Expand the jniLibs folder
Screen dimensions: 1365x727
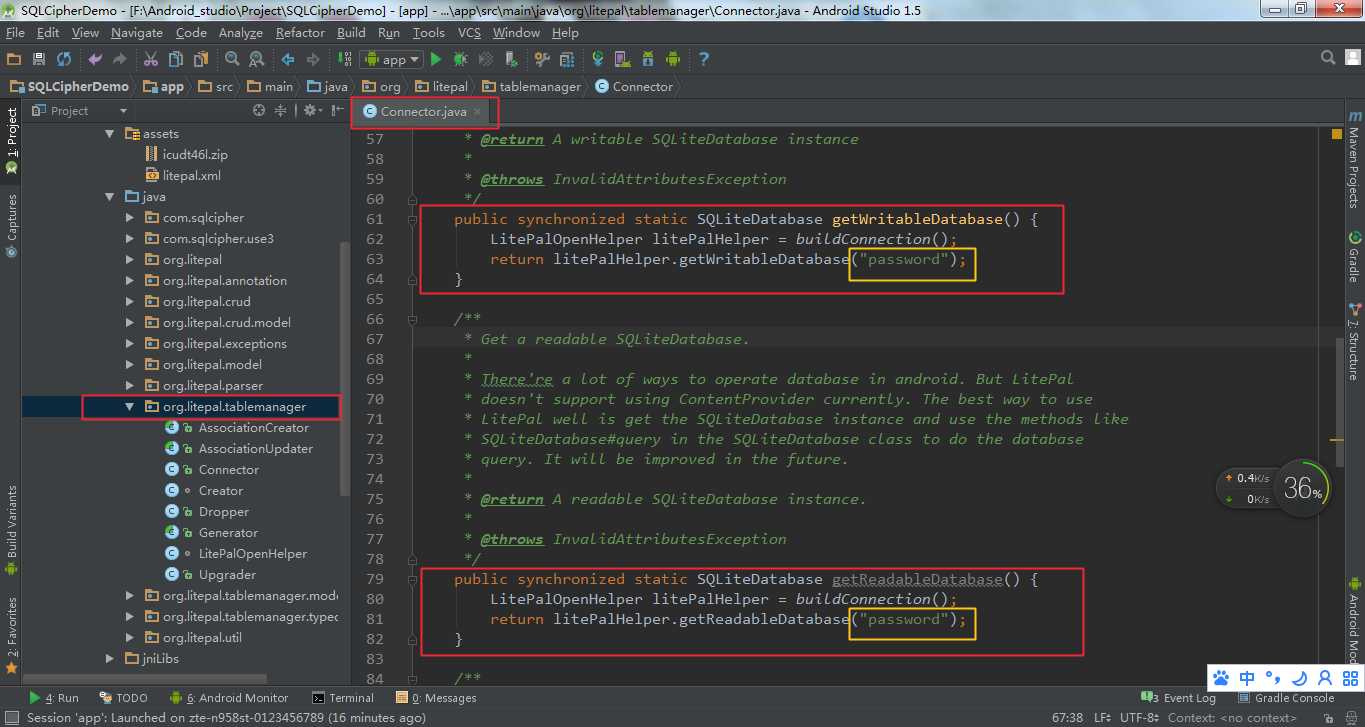(110, 658)
